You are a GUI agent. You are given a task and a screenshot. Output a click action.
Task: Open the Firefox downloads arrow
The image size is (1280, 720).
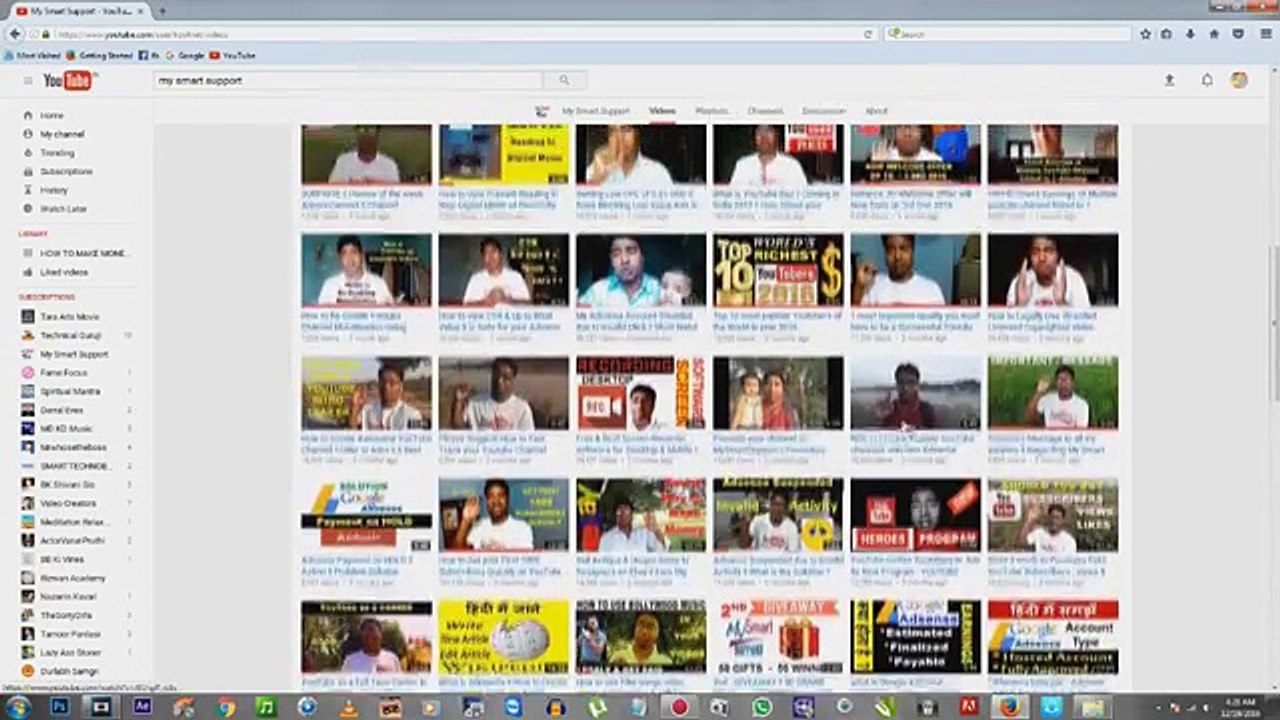click(x=1191, y=34)
